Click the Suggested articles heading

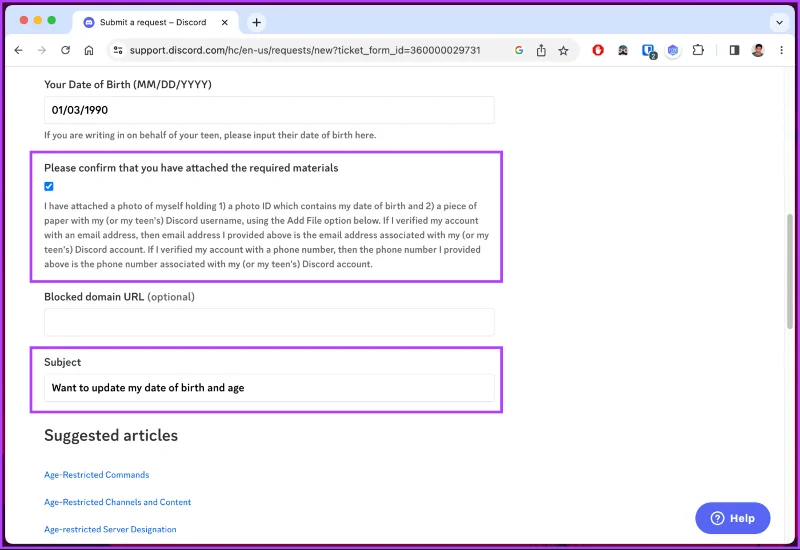coord(111,435)
